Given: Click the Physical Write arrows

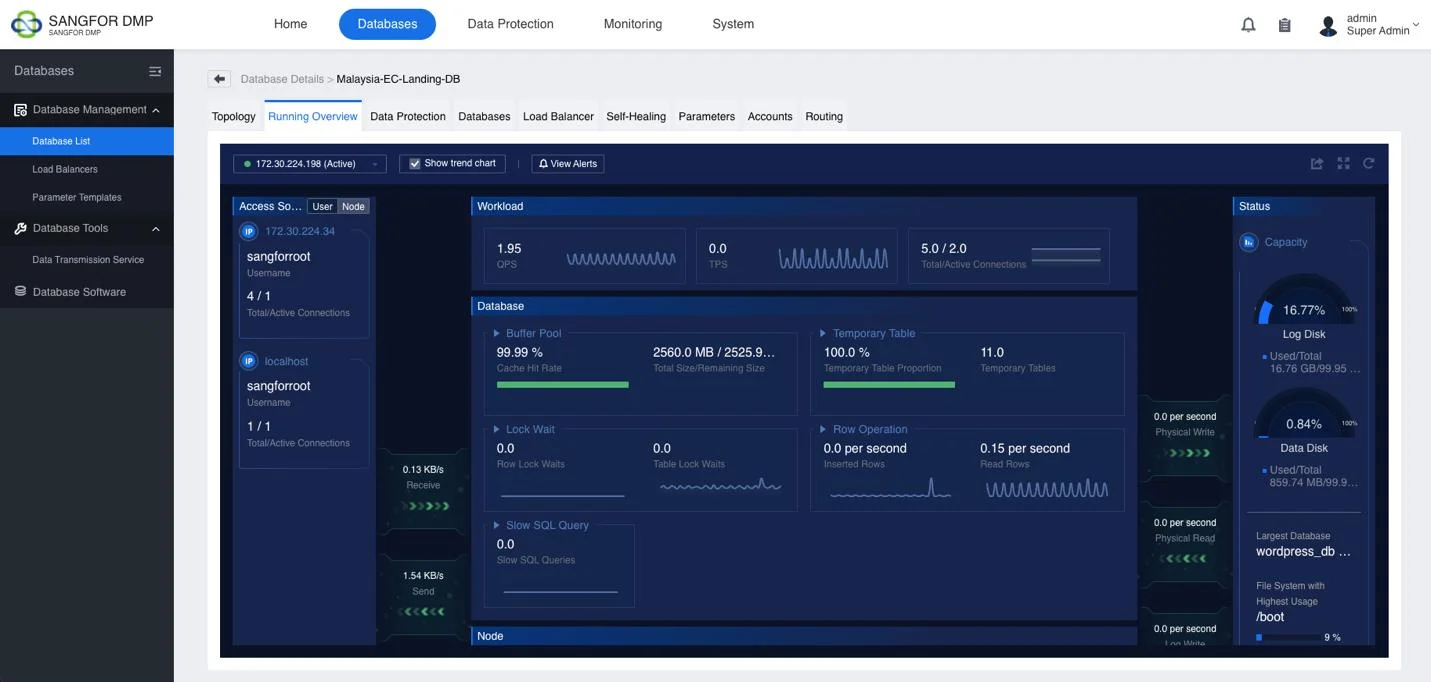Looking at the screenshot, I should [1186, 453].
